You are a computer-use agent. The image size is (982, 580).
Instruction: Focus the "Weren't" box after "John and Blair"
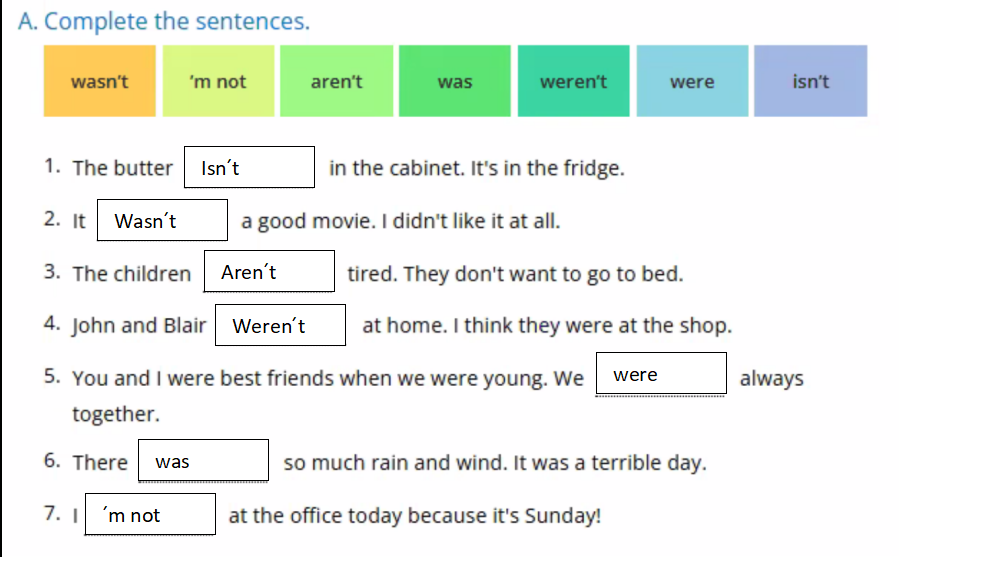pyautogui.click(x=280, y=326)
